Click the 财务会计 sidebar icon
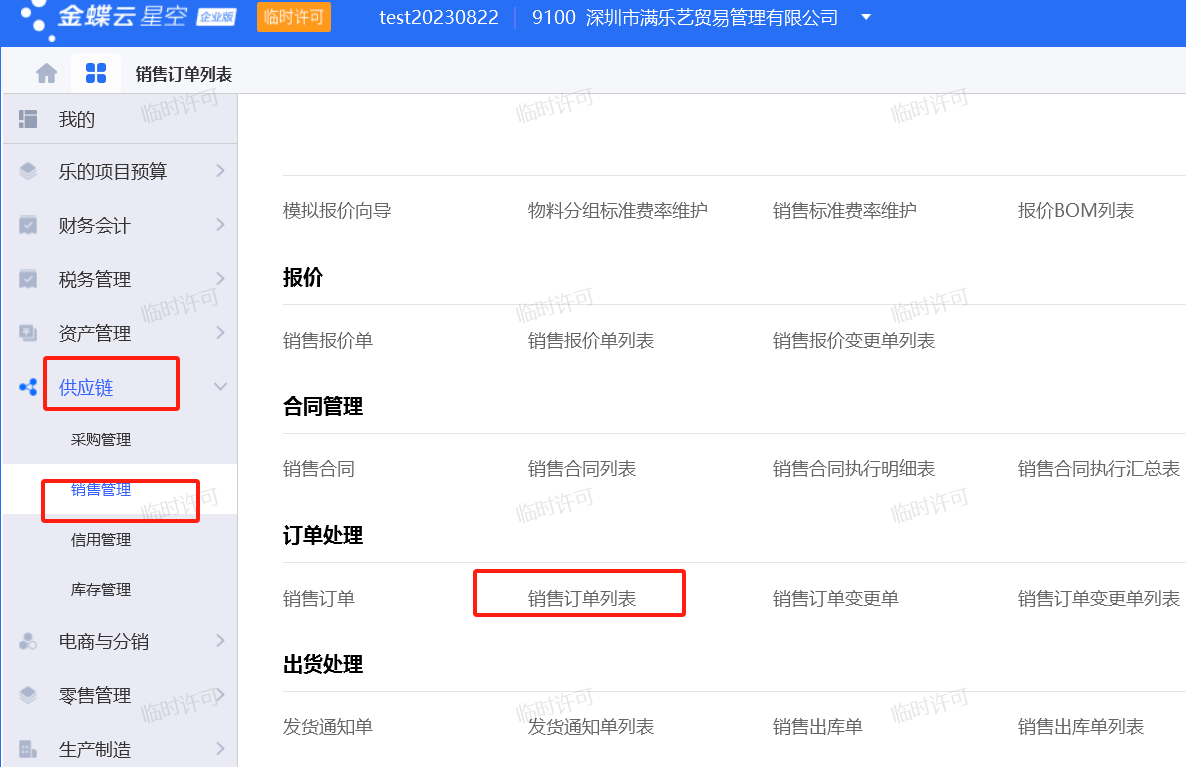 pyautogui.click(x=28, y=225)
